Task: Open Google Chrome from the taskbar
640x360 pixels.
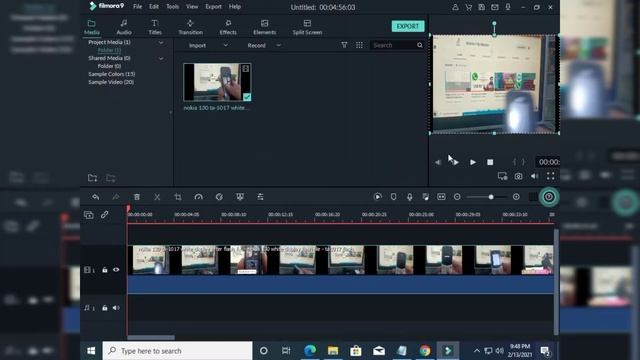Action: tap(424, 351)
